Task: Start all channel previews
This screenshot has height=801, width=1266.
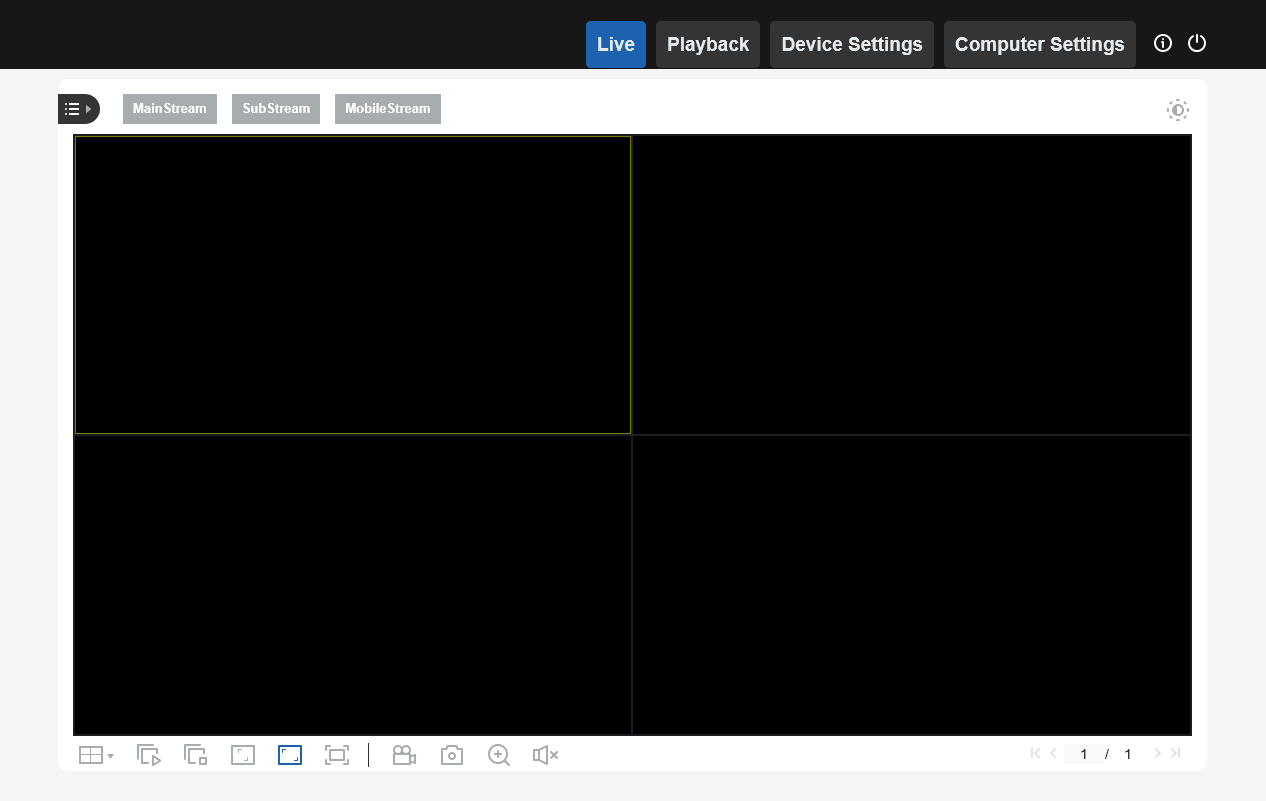Action: 149,755
